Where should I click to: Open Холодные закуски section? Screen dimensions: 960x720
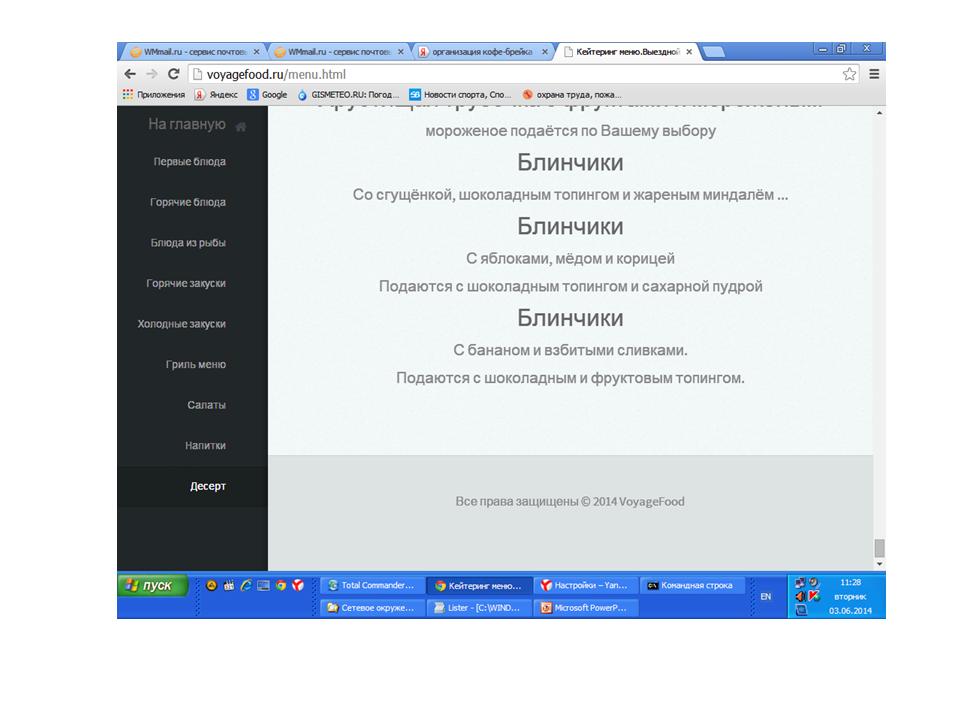(182, 323)
